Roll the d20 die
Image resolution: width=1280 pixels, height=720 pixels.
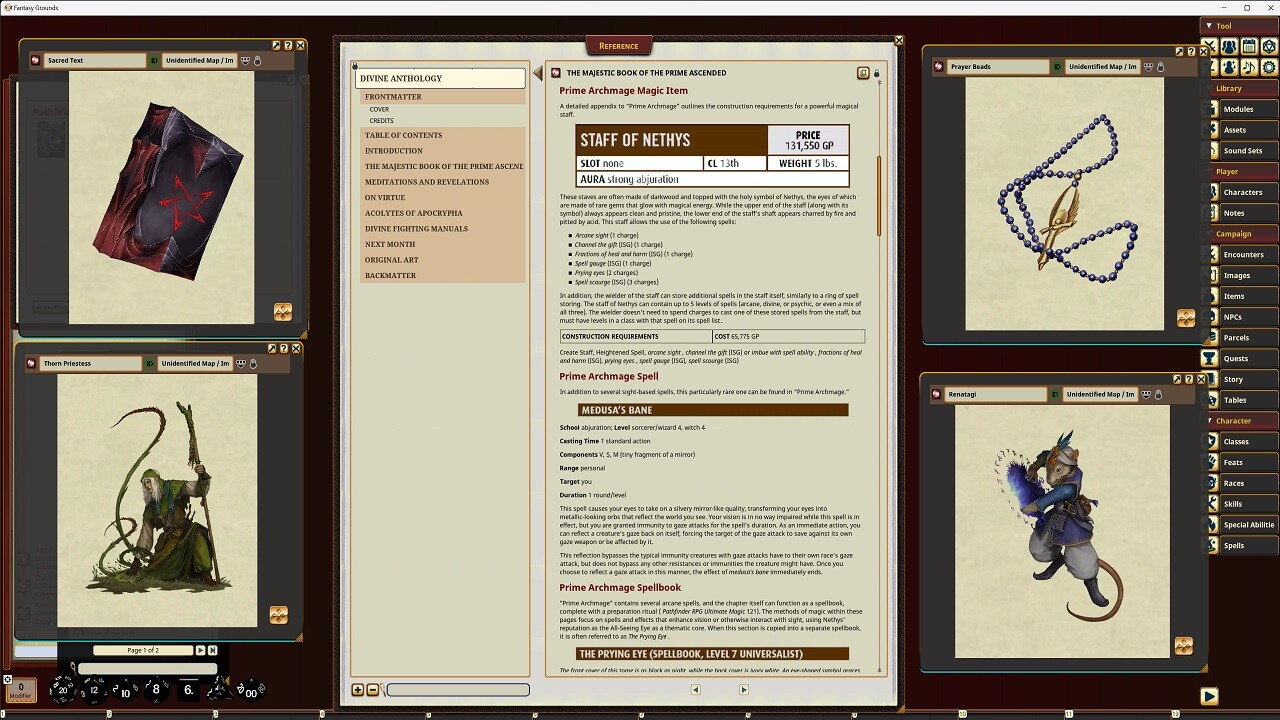tap(64, 690)
